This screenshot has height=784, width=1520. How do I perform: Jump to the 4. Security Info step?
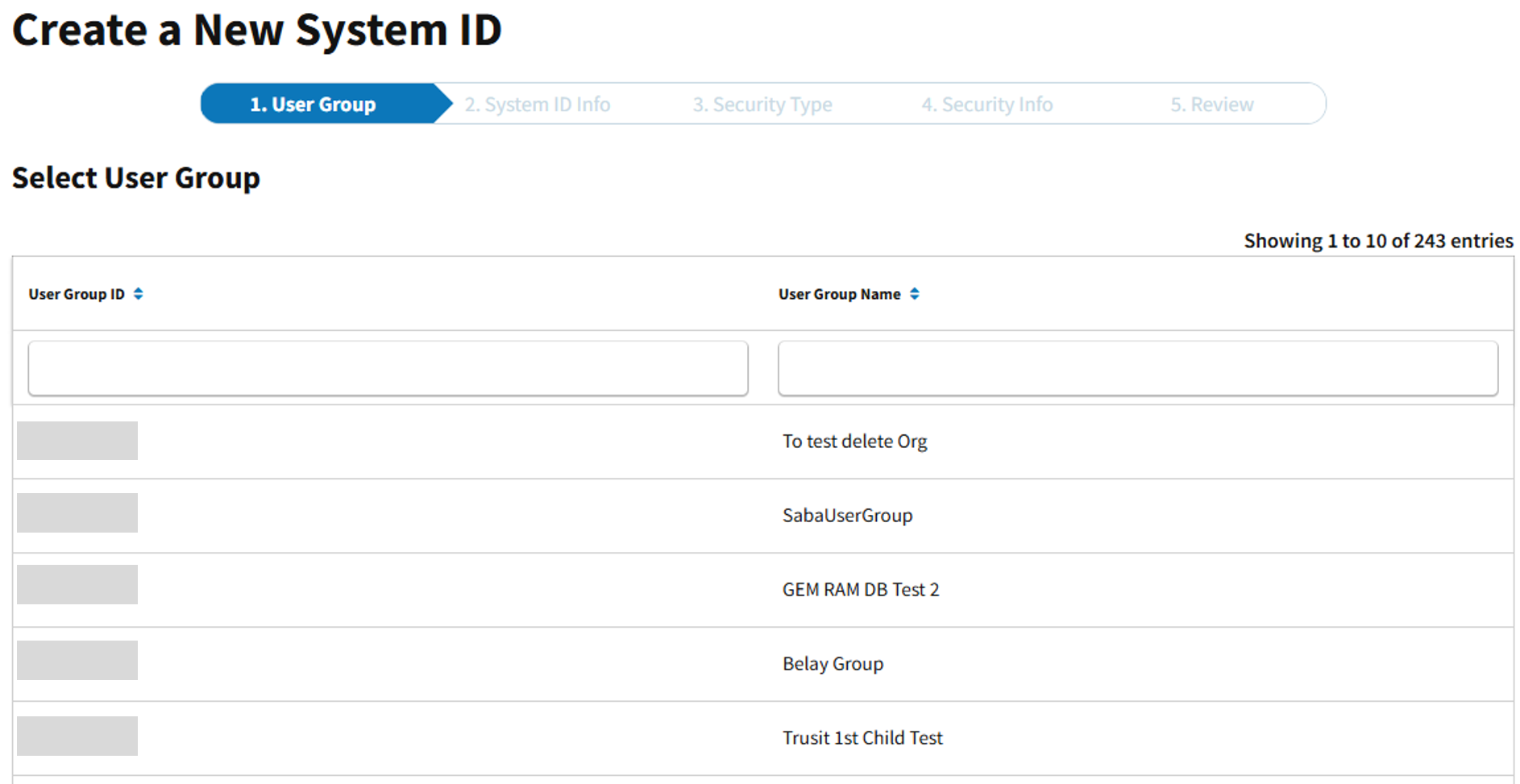pyautogui.click(x=986, y=104)
